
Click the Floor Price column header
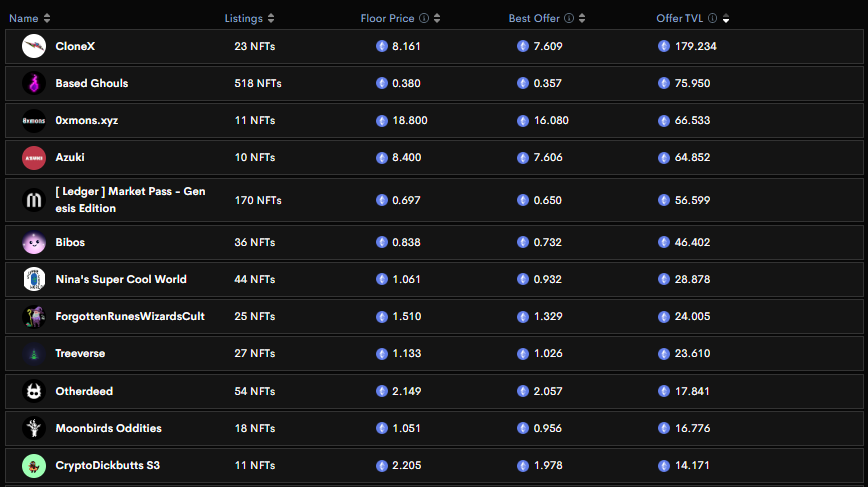coord(388,18)
